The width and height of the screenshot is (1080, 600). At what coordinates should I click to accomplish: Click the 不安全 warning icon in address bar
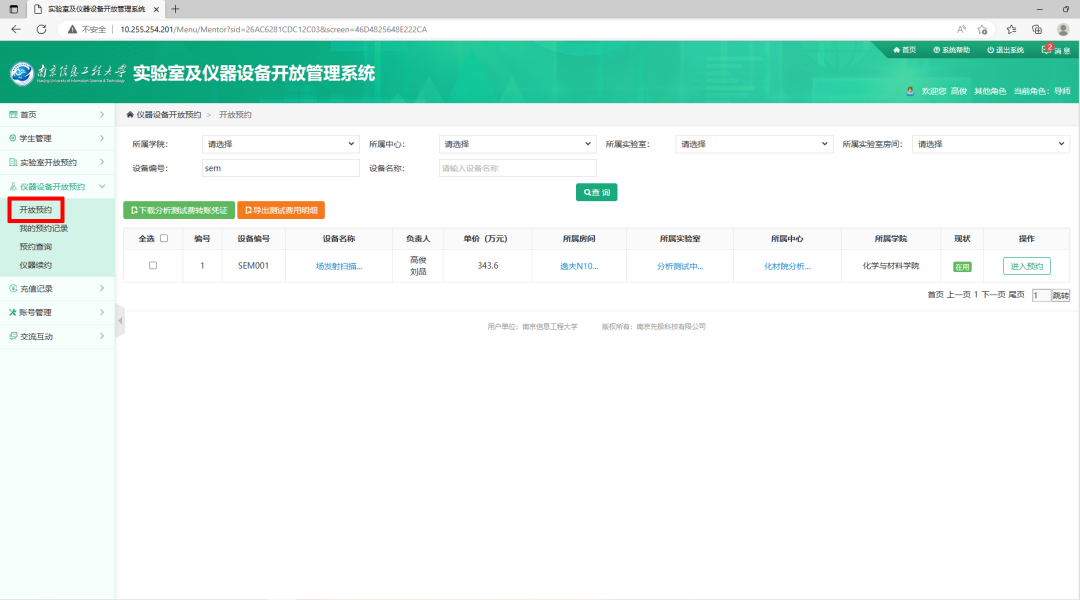(x=72, y=30)
